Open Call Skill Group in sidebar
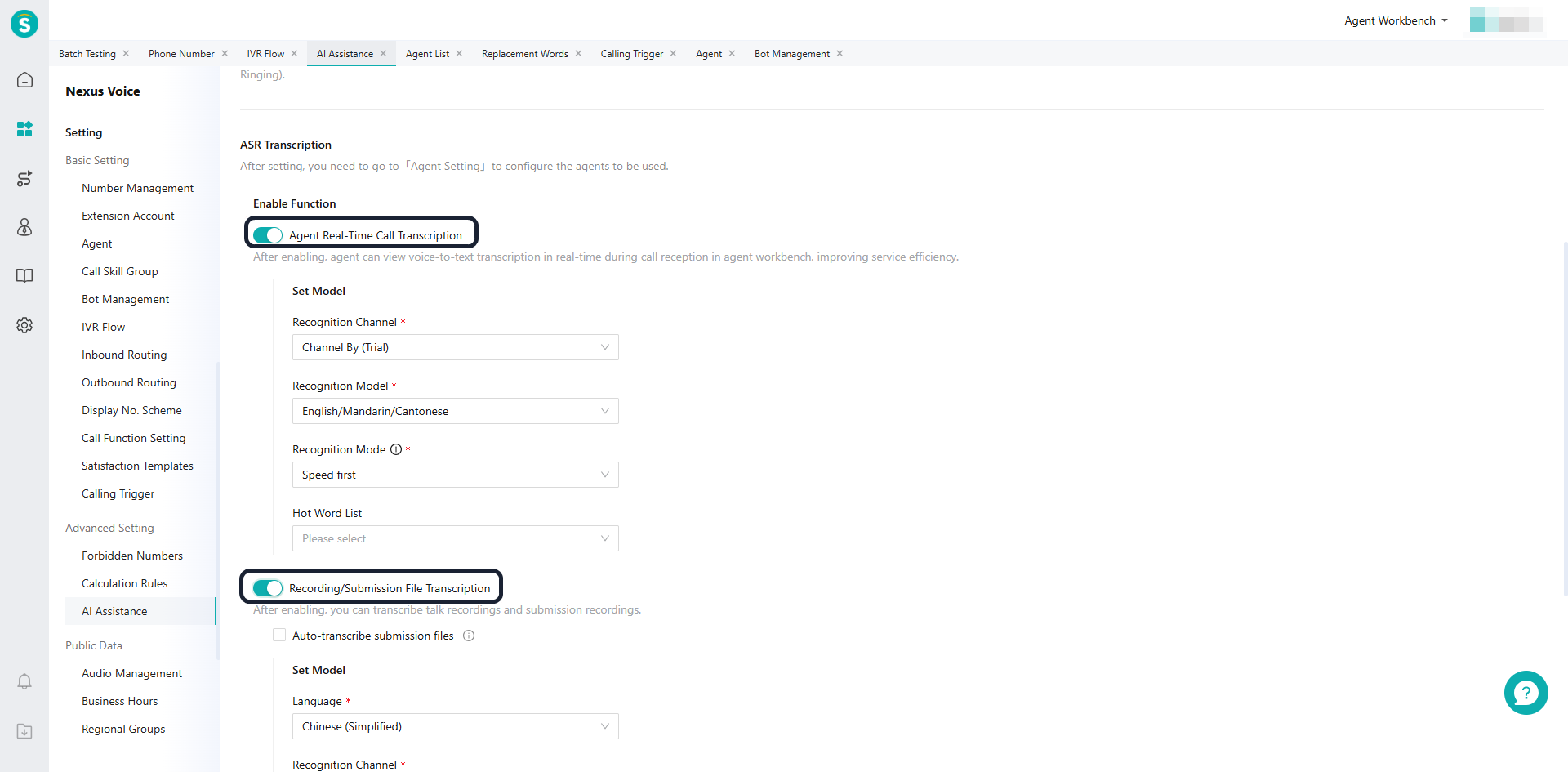The width and height of the screenshot is (1568, 772). pos(120,271)
